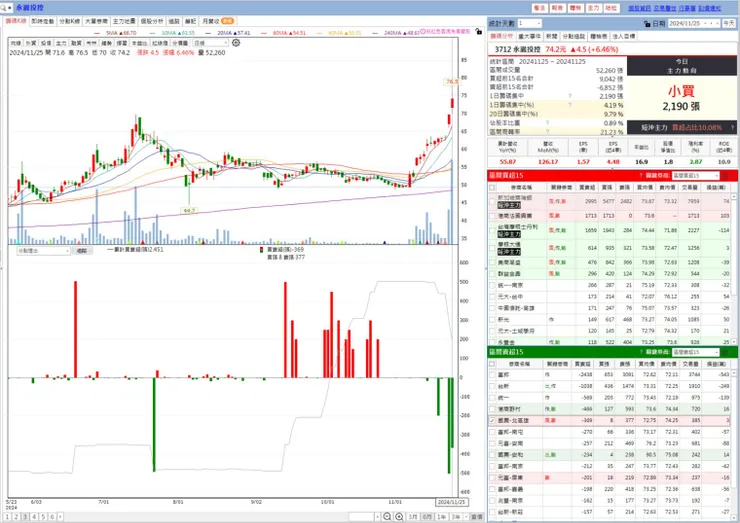Tick the checkbox for 台新 in the sell list
Viewport: 740px width, 523px height.
point(492,386)
